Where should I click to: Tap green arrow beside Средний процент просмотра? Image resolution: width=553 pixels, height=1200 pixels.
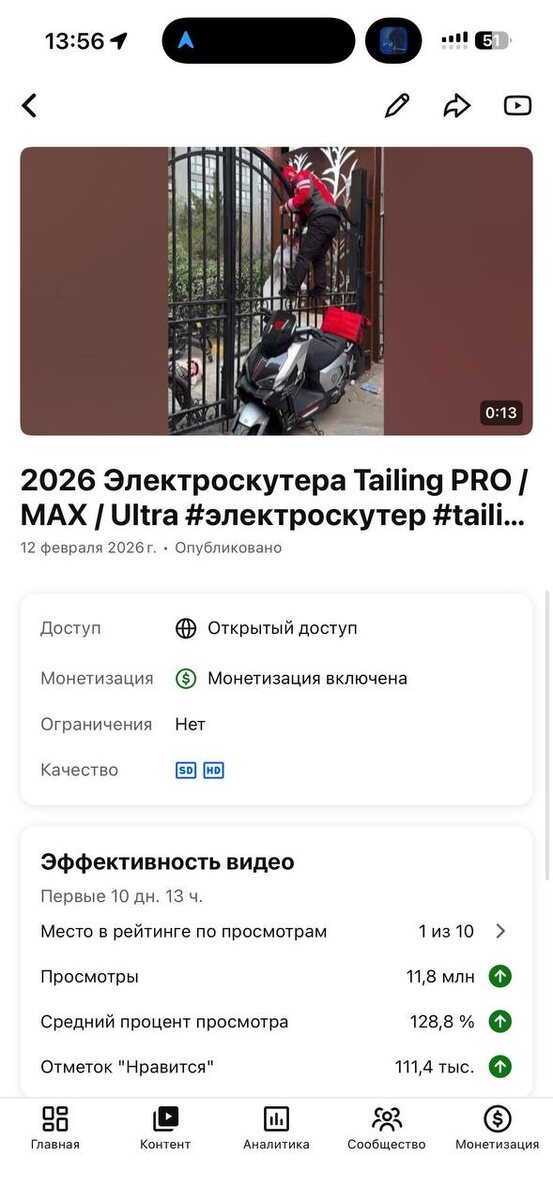point(500,1022)
